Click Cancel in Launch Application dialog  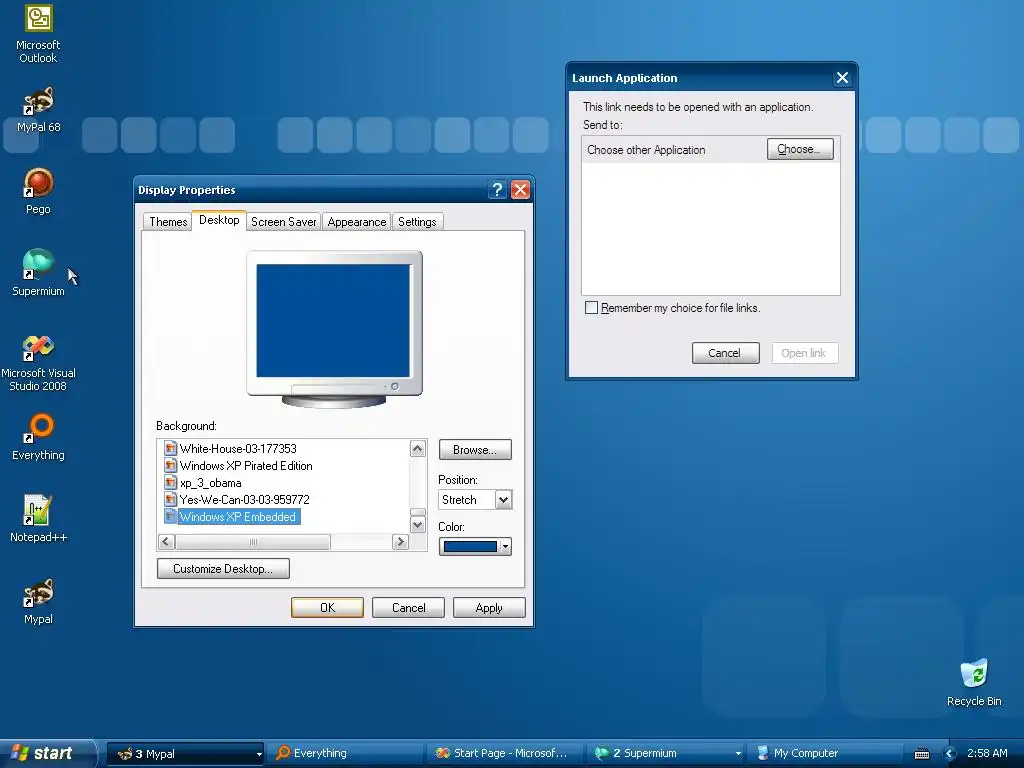[726, 353]
